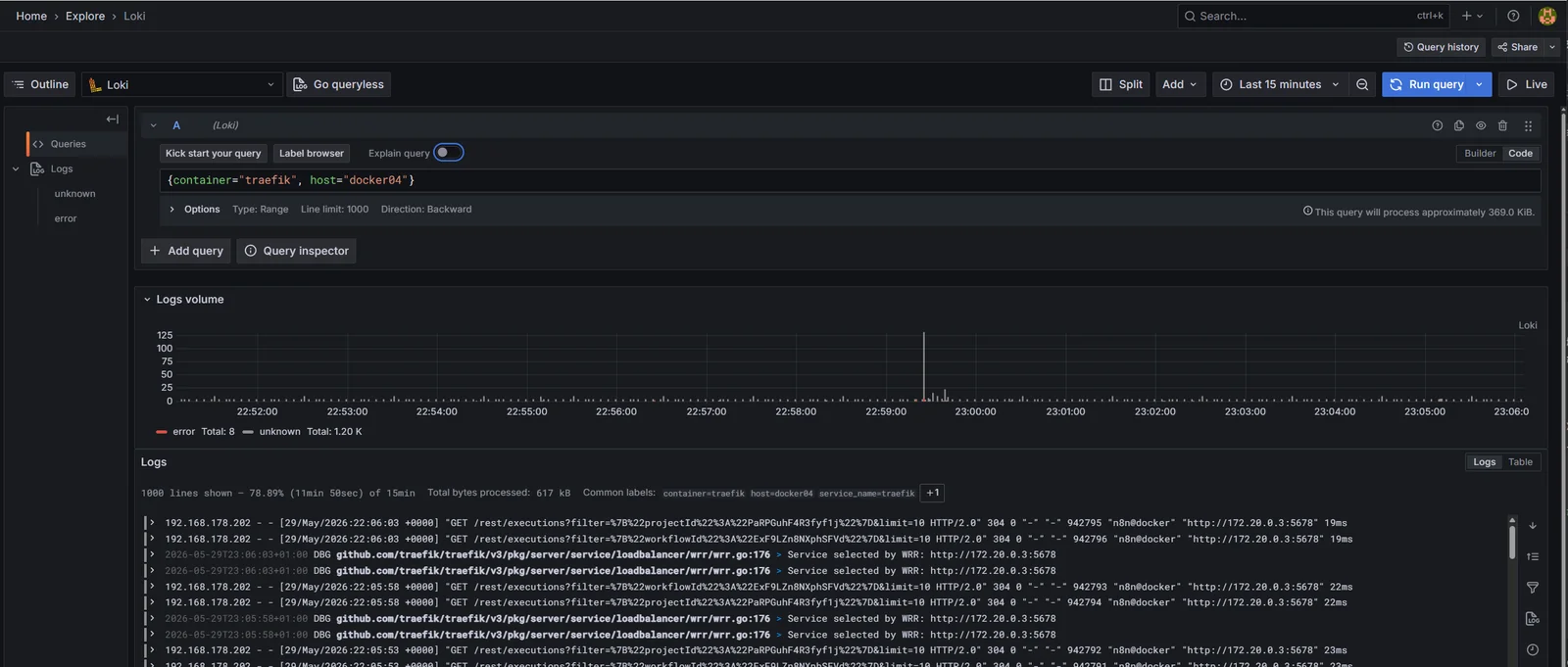Screen dimensions: 1568x667
Task: Click the log sort order icon
Action: [x=1533, y=556]
